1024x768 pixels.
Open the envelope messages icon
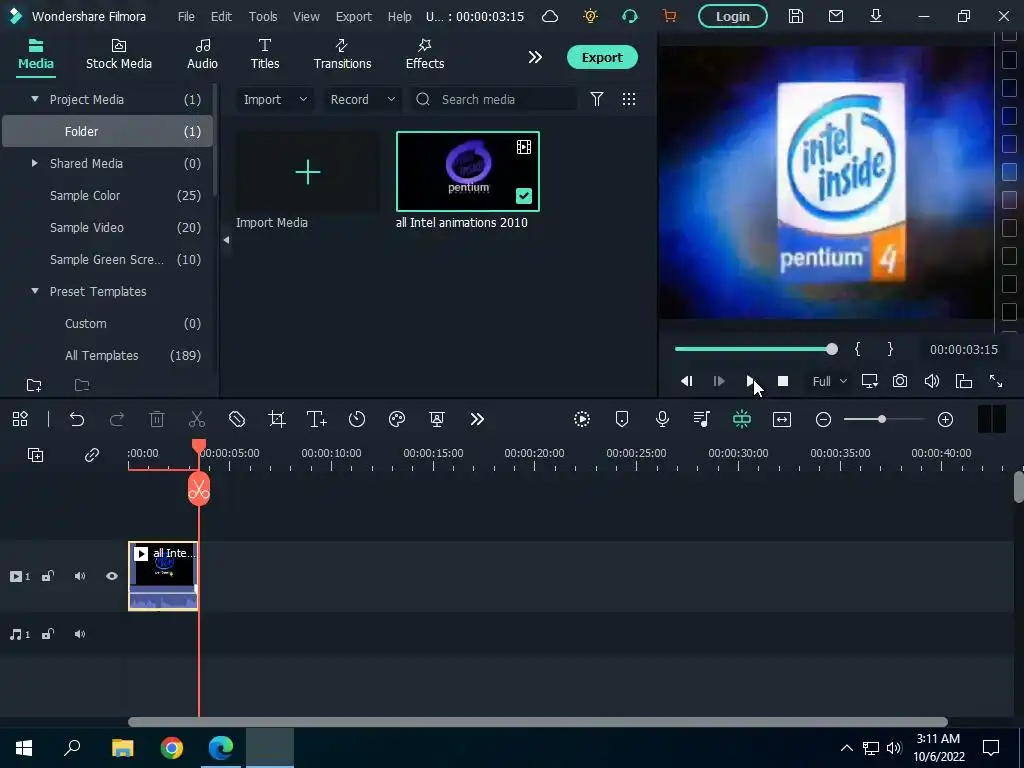[835, 16]
